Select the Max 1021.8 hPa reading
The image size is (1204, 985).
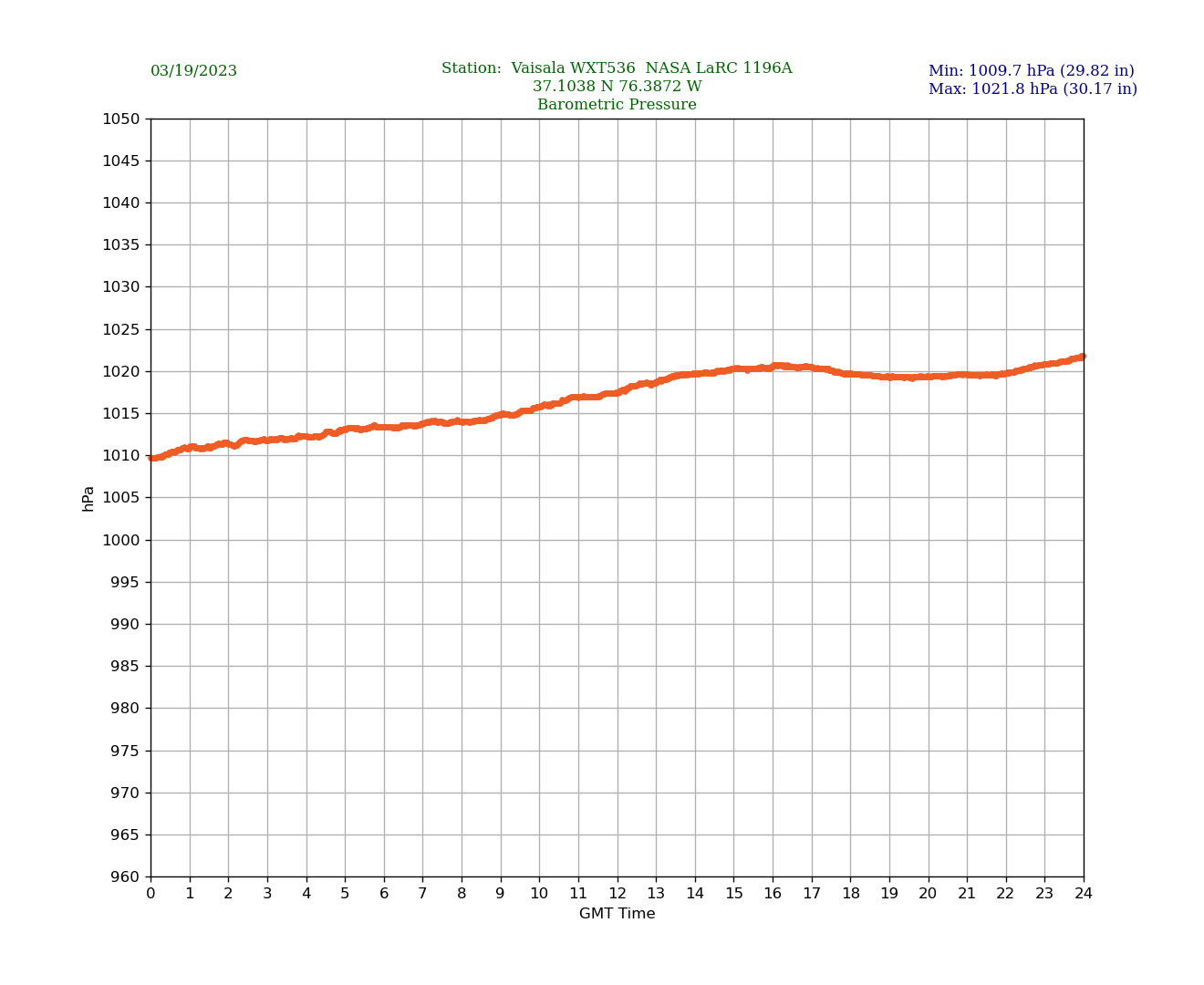1033,89
